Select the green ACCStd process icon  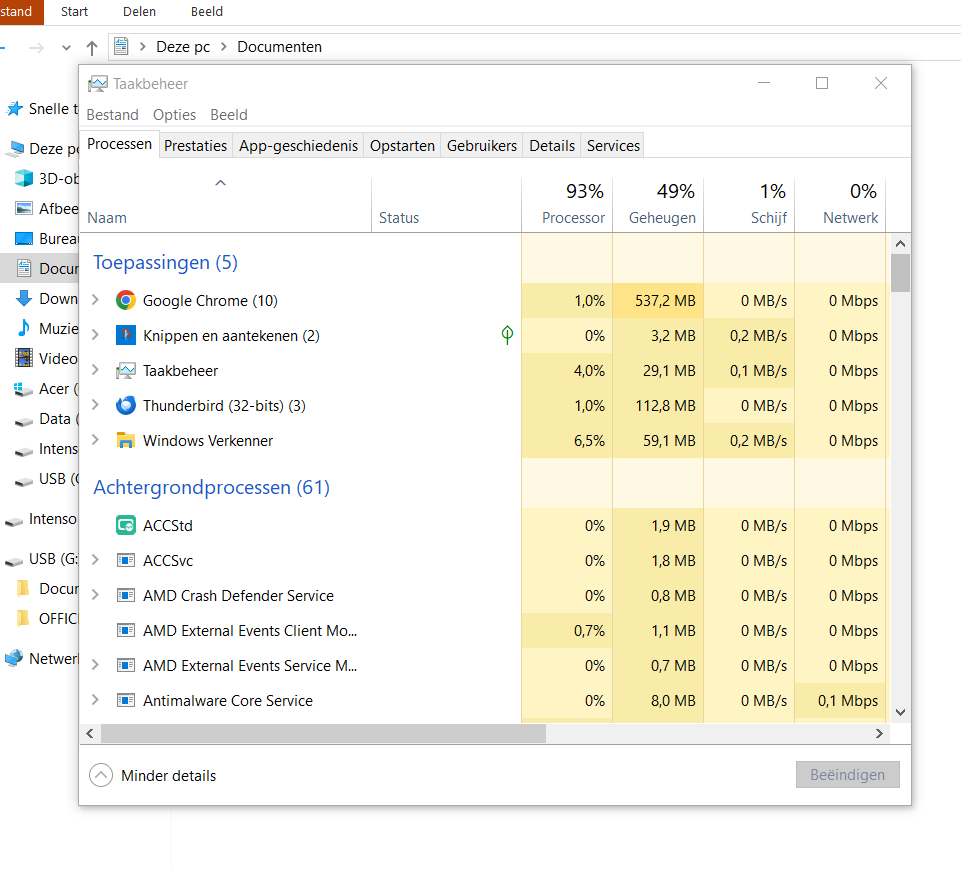(125, 526)
